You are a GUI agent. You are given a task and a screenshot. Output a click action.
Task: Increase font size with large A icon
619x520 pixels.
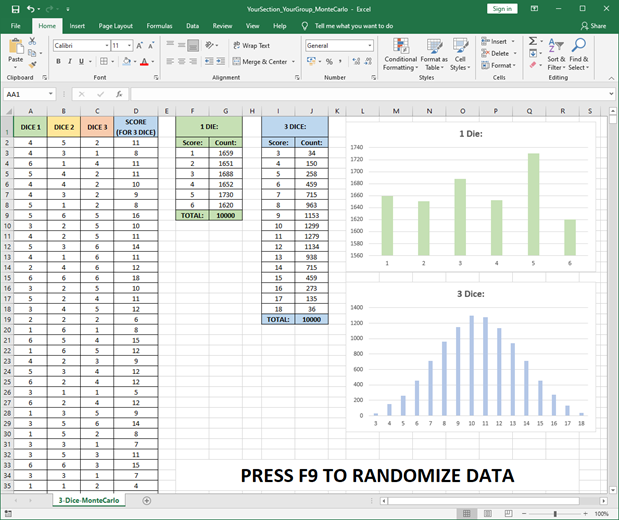tap(139, 46)
